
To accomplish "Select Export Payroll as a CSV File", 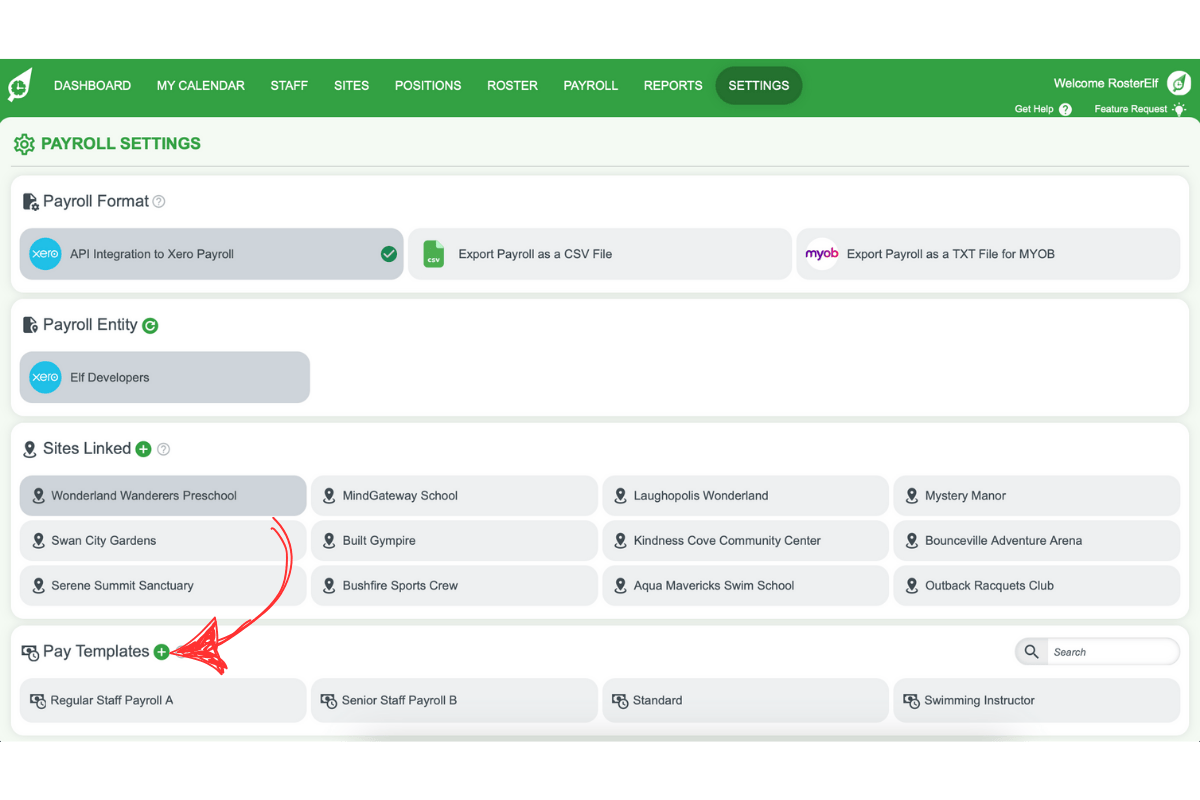I will pyautogui.click(x=599, y=254).
